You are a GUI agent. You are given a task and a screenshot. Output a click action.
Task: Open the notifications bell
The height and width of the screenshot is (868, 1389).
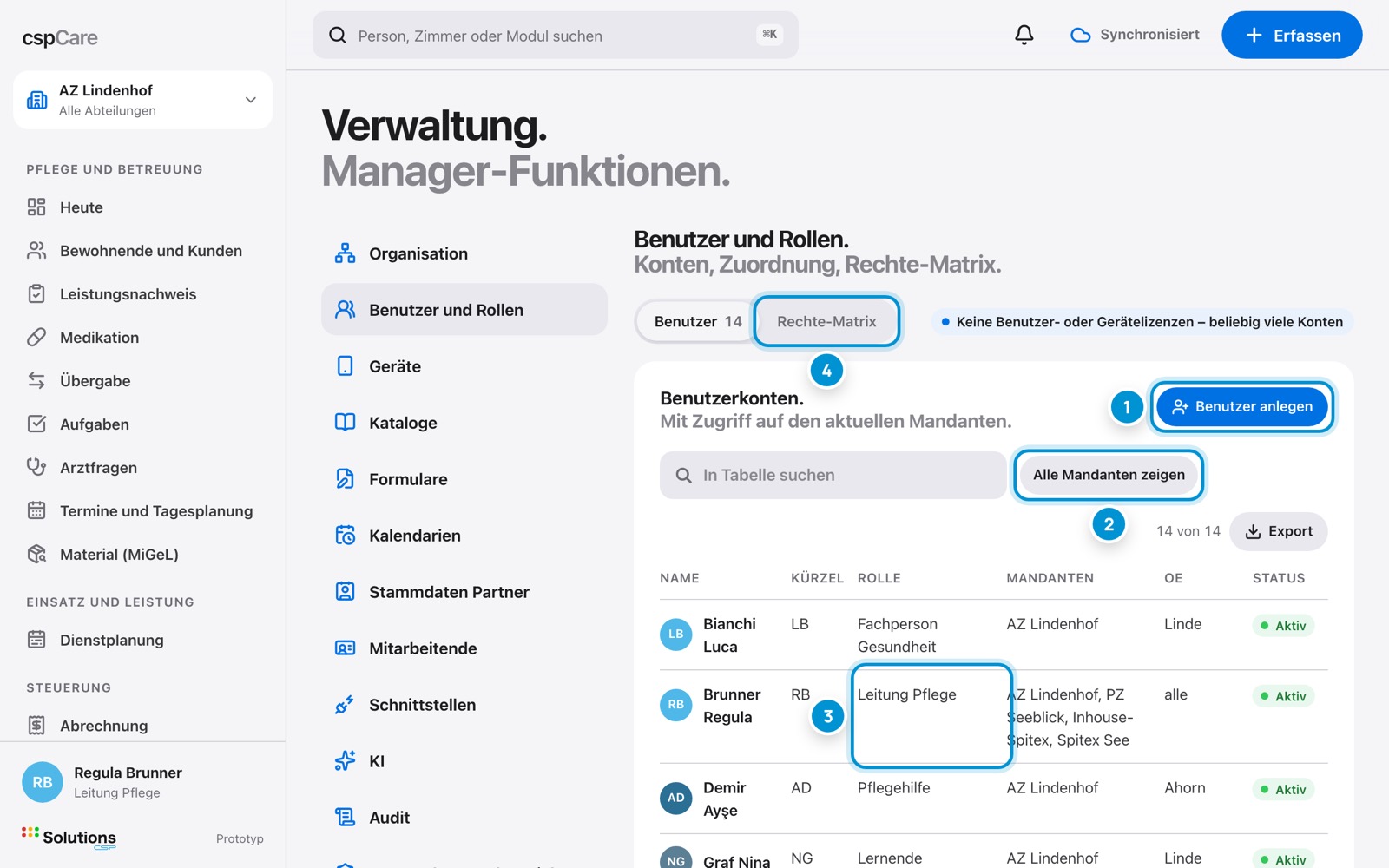coord(1024,35)
